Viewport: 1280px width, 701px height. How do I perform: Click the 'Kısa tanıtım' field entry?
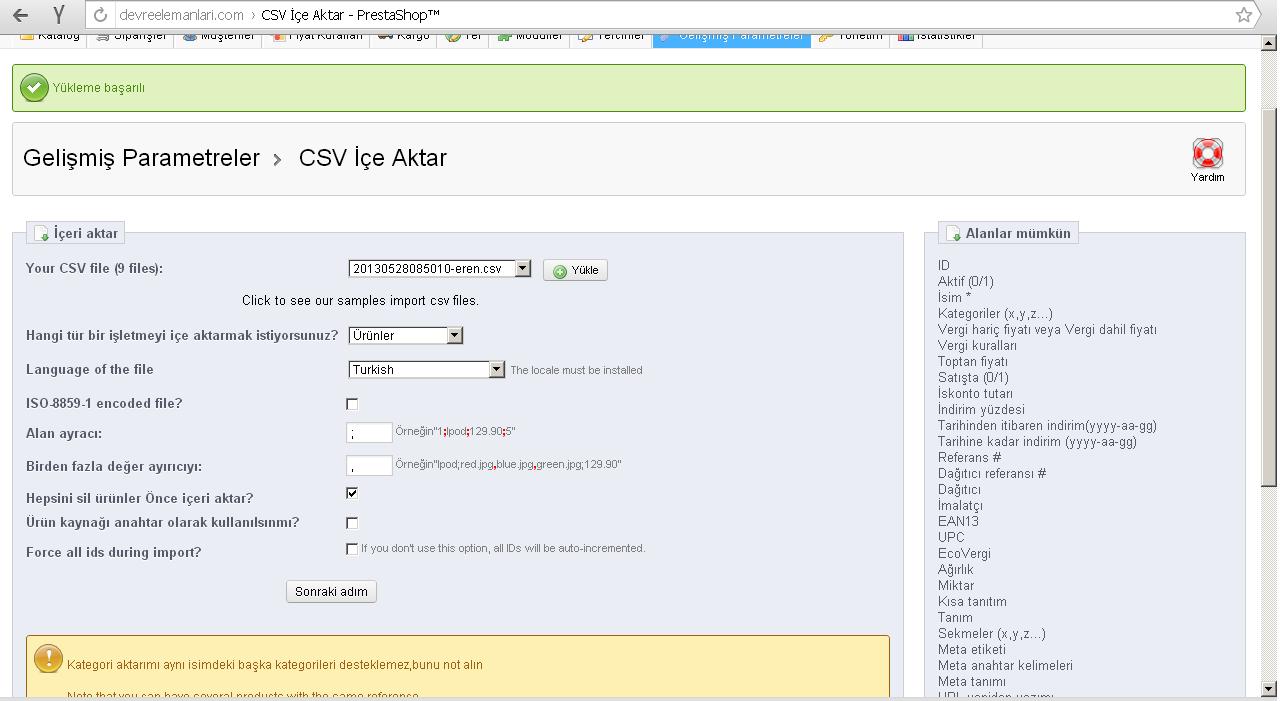972,602
